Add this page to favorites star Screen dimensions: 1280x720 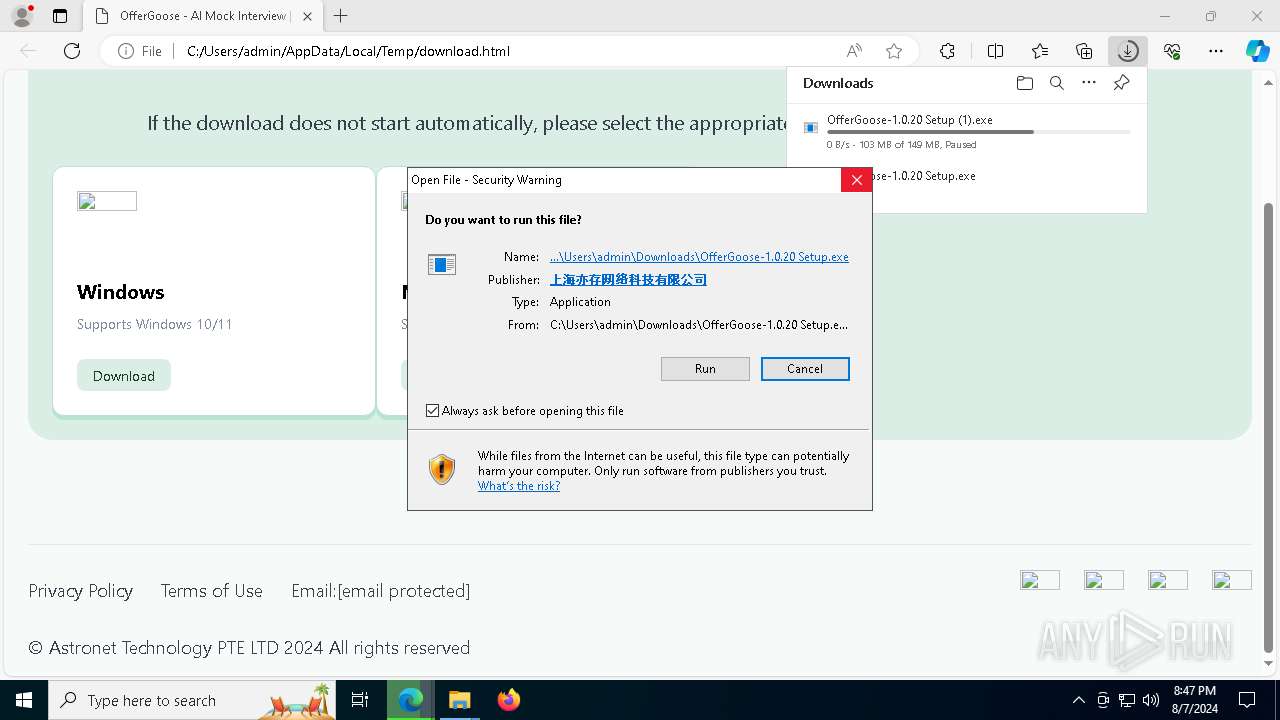click(894, 51)
